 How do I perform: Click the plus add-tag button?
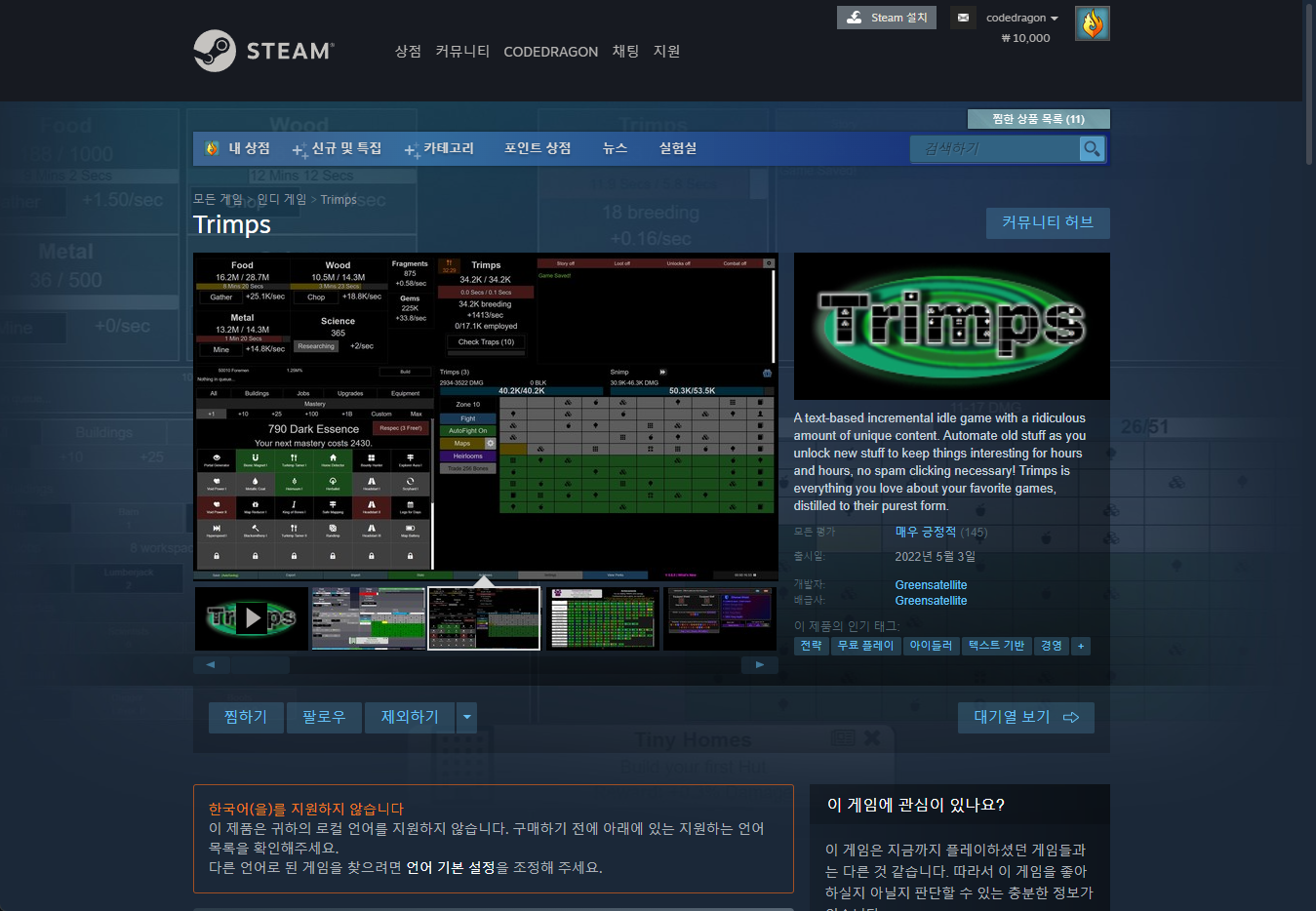pos(1080,646)
